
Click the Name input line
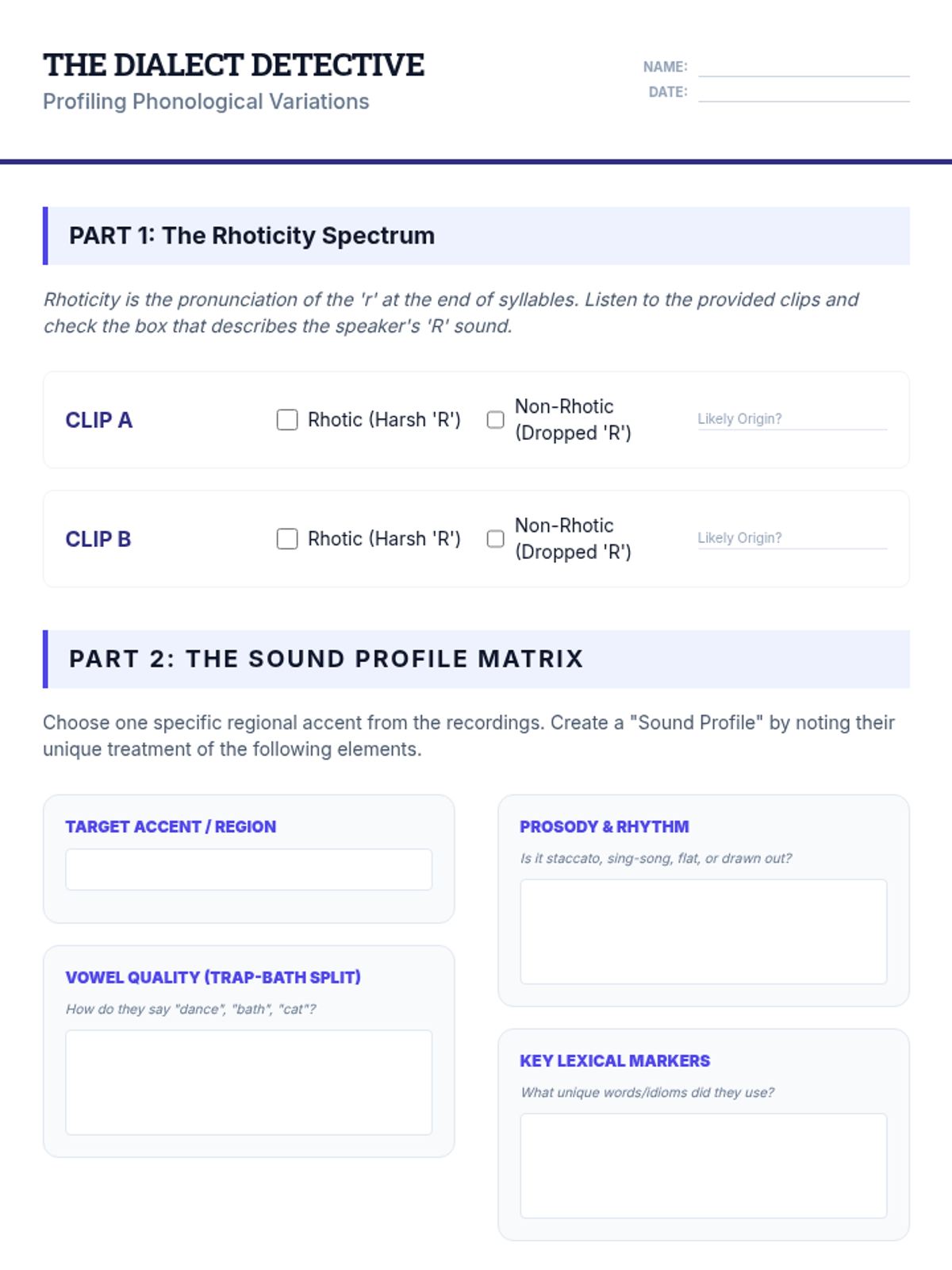pos(803,67)
